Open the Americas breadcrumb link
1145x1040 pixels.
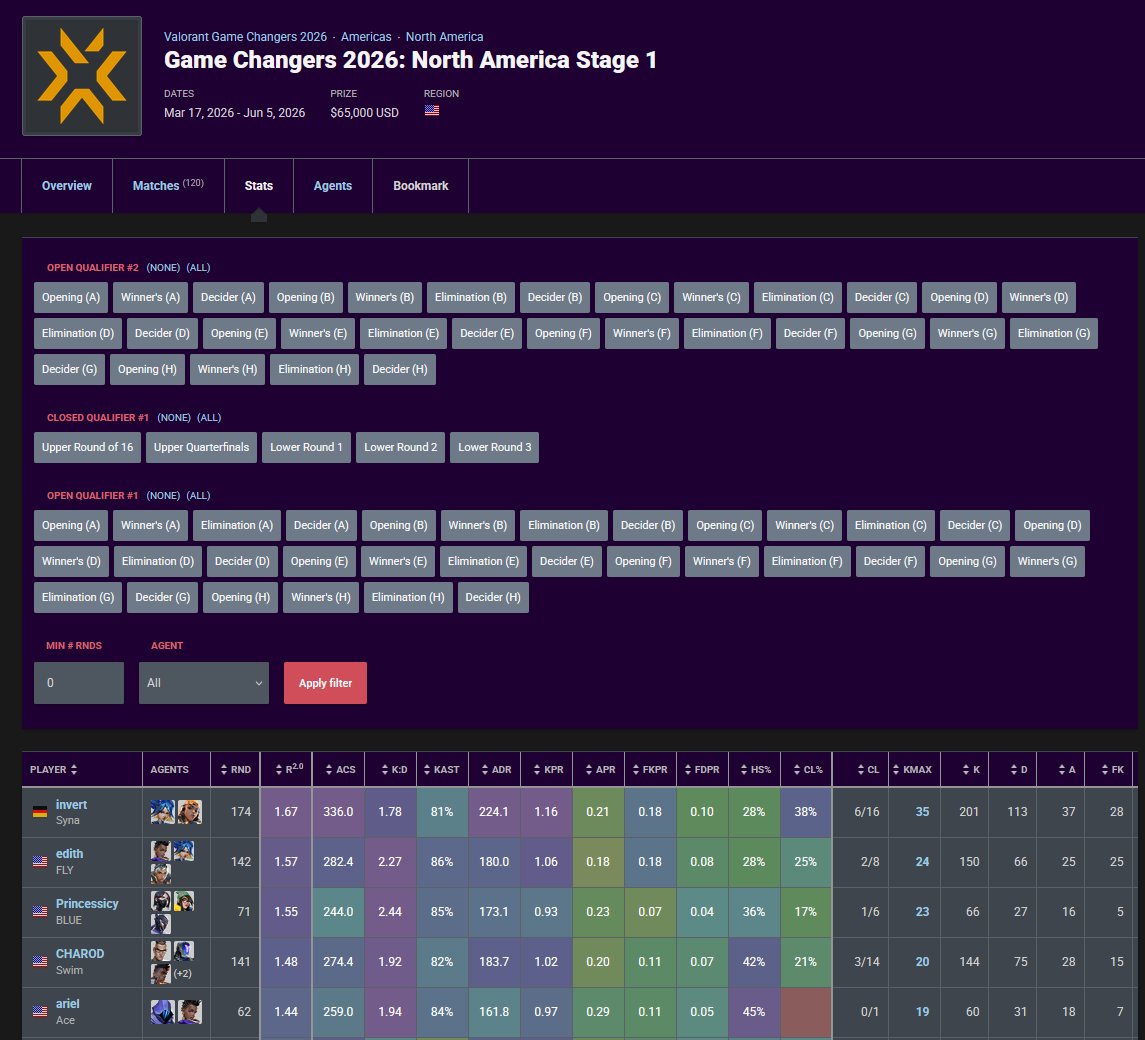click(366, 37)
